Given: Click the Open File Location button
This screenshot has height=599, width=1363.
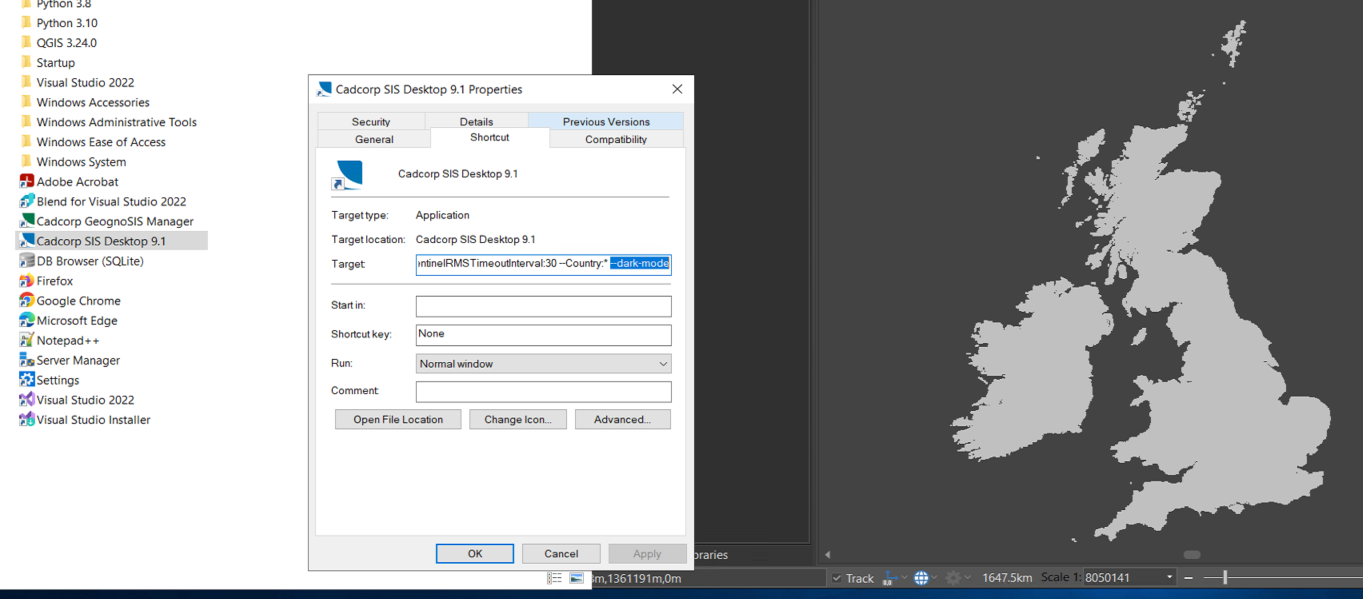Looking at the screenshot, I should click(x=398, y=420).
